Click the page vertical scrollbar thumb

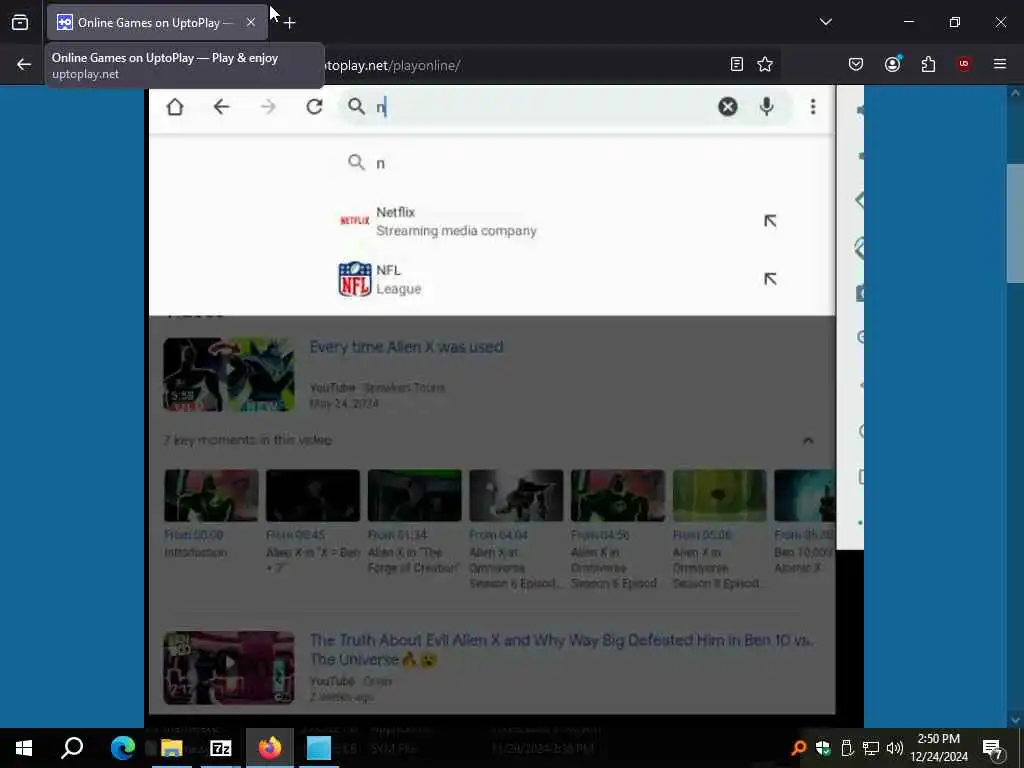point(1015,223)
